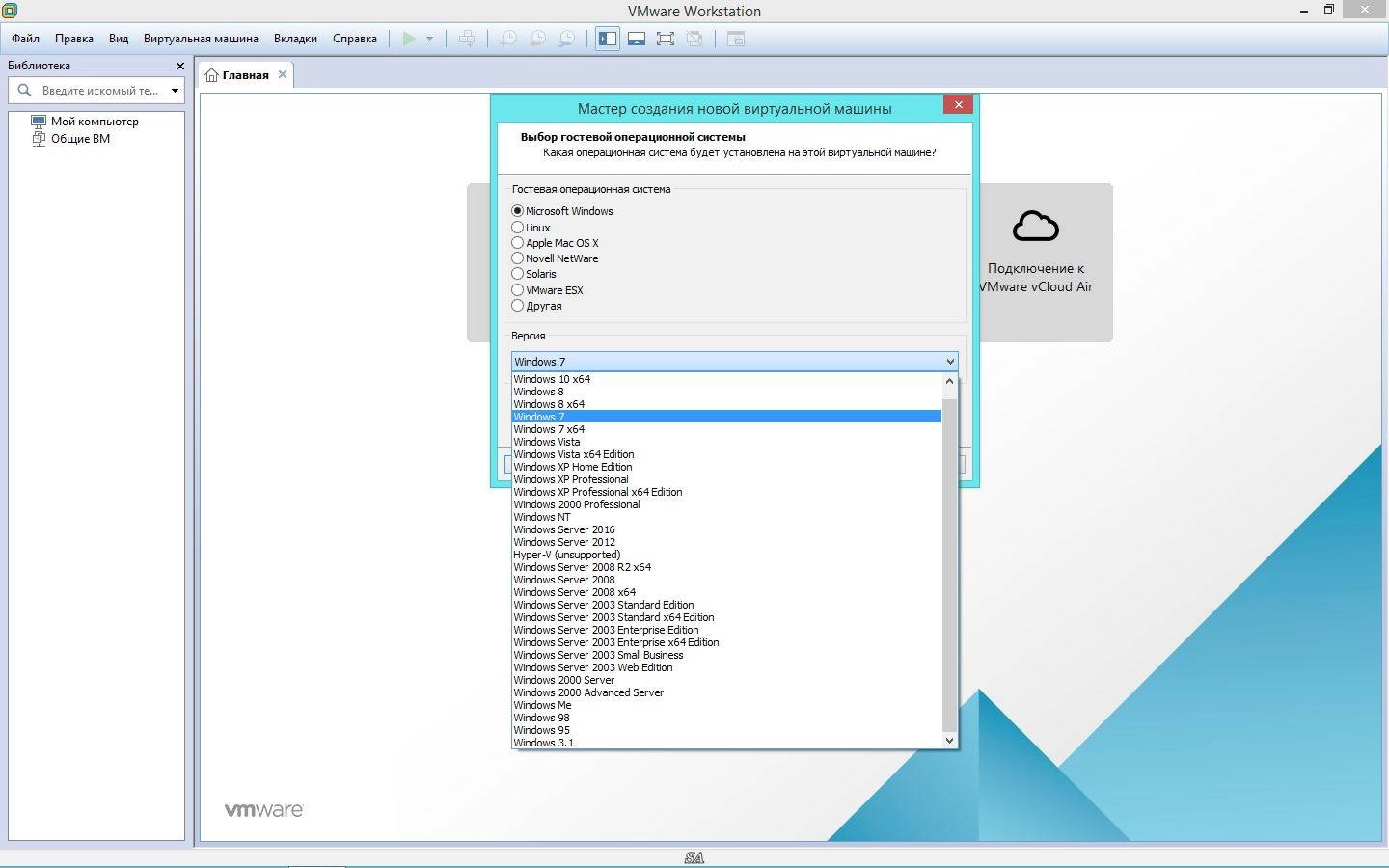Select the Novell NetWare option
The image size is (1389, 868).
tap(518, 258)
